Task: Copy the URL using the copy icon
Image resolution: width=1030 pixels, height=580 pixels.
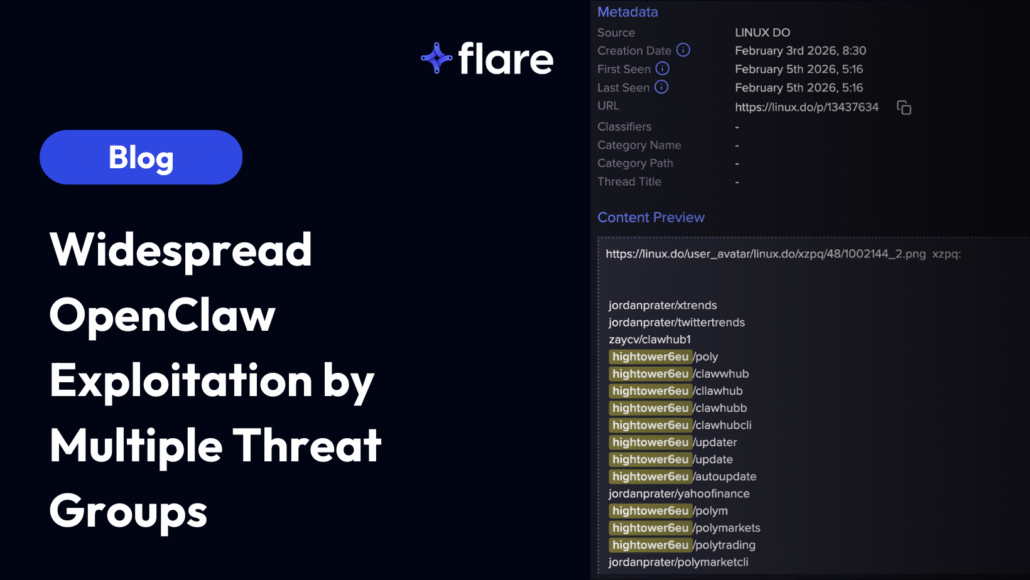Action: pos(904,107)
